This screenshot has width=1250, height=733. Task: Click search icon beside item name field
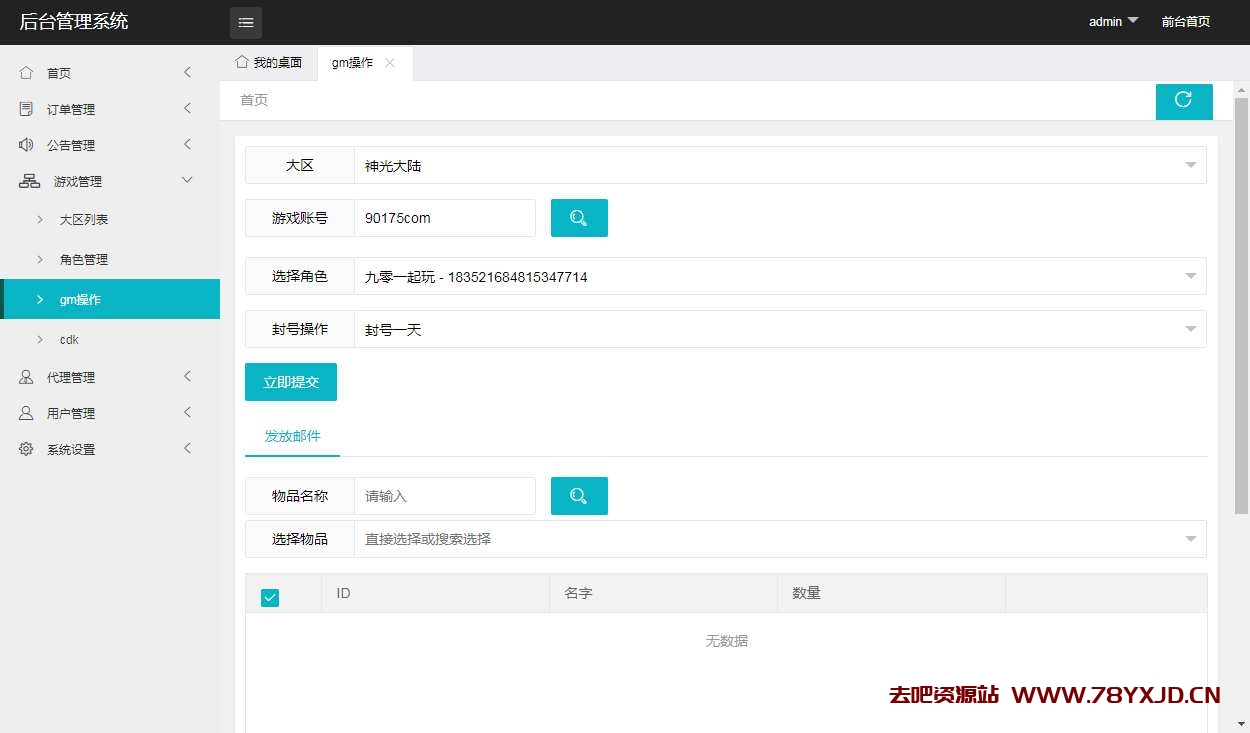point(579,496)
